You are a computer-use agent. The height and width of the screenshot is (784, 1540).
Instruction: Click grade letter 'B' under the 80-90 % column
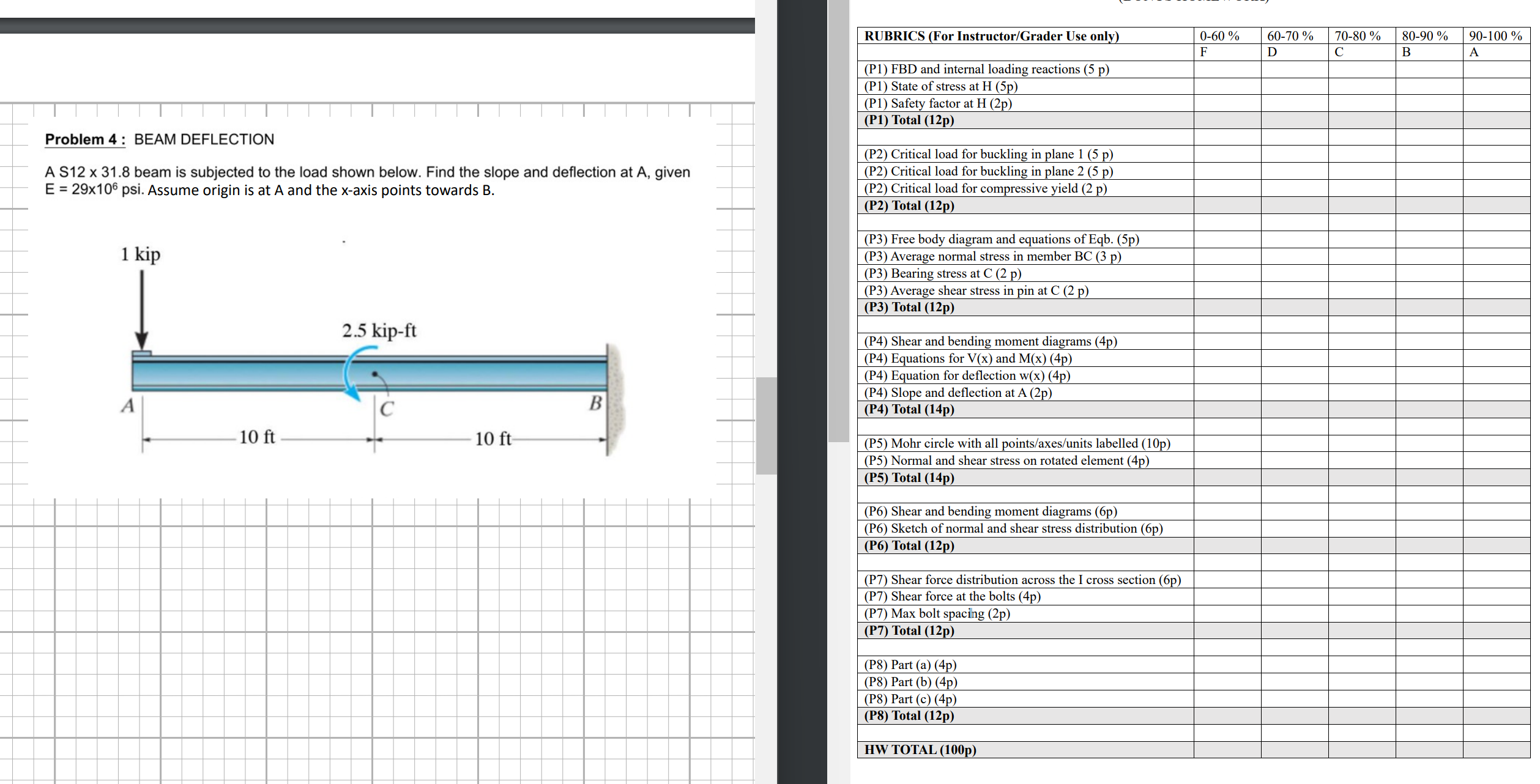[1406, 52]
